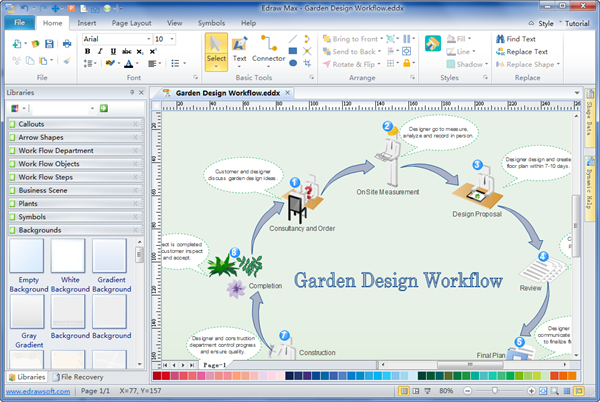Image resolution: width=600 pixels, height=402 pixels.
Task: Open the Styles theme gallery icon
Action: [x=433, y=44]
